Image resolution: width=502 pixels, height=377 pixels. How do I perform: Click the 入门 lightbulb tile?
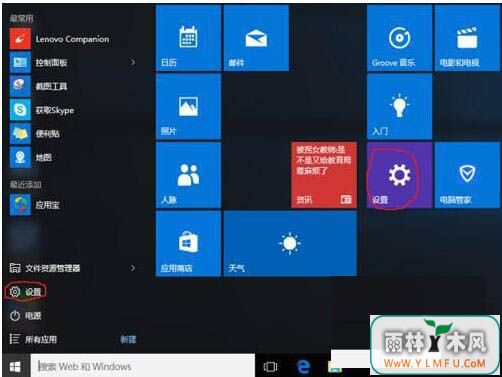(x=399, y=106)
